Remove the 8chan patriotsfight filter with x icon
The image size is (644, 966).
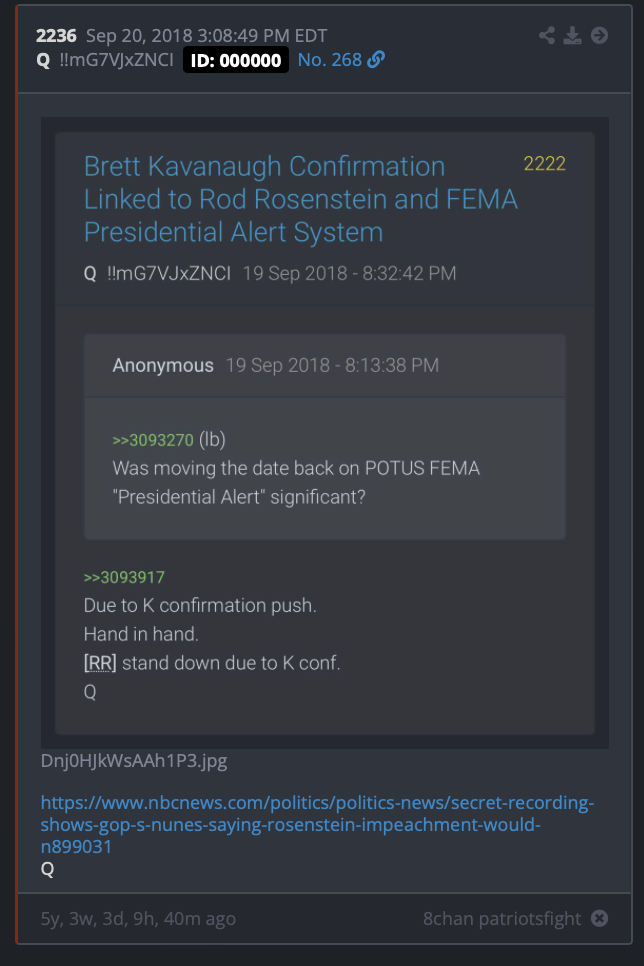point(599,918)
